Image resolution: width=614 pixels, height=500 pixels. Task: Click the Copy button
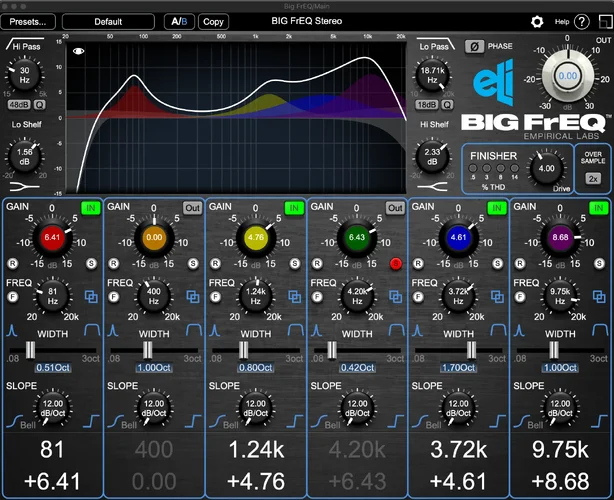(213, 21)
